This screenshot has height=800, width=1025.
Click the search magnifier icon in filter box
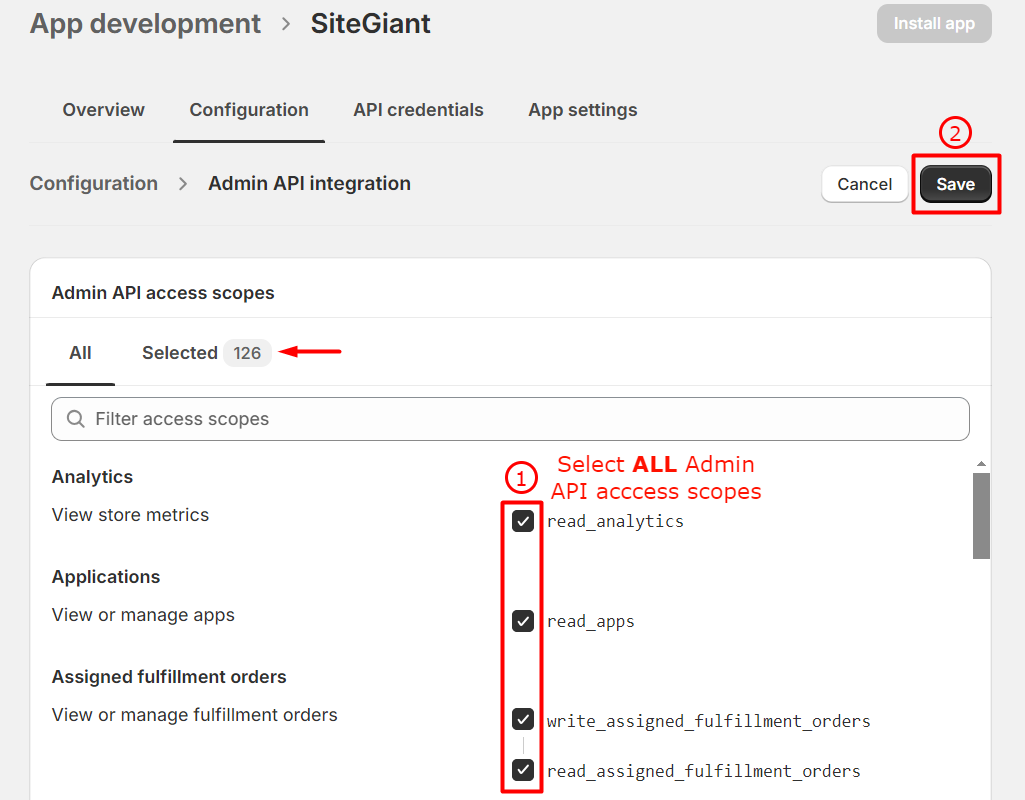click(75, 419)
